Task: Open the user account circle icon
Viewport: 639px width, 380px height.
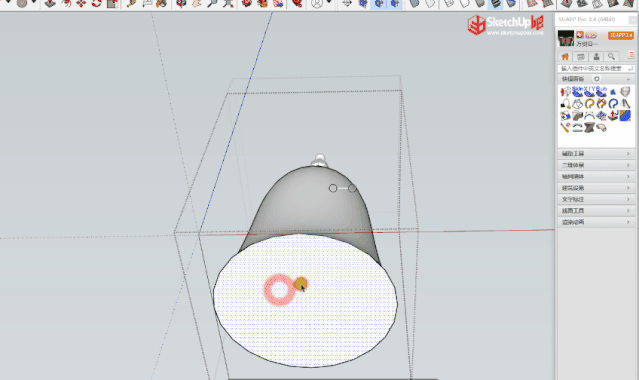Action: click(x=317, y=4)
